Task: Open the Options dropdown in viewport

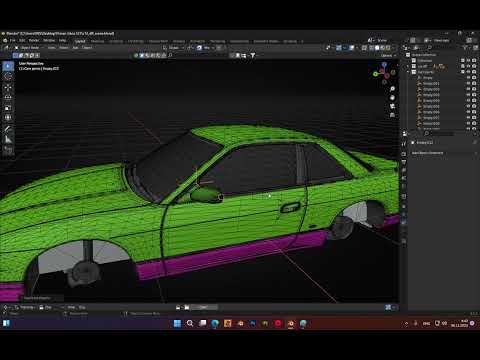Action: [388, 55]
